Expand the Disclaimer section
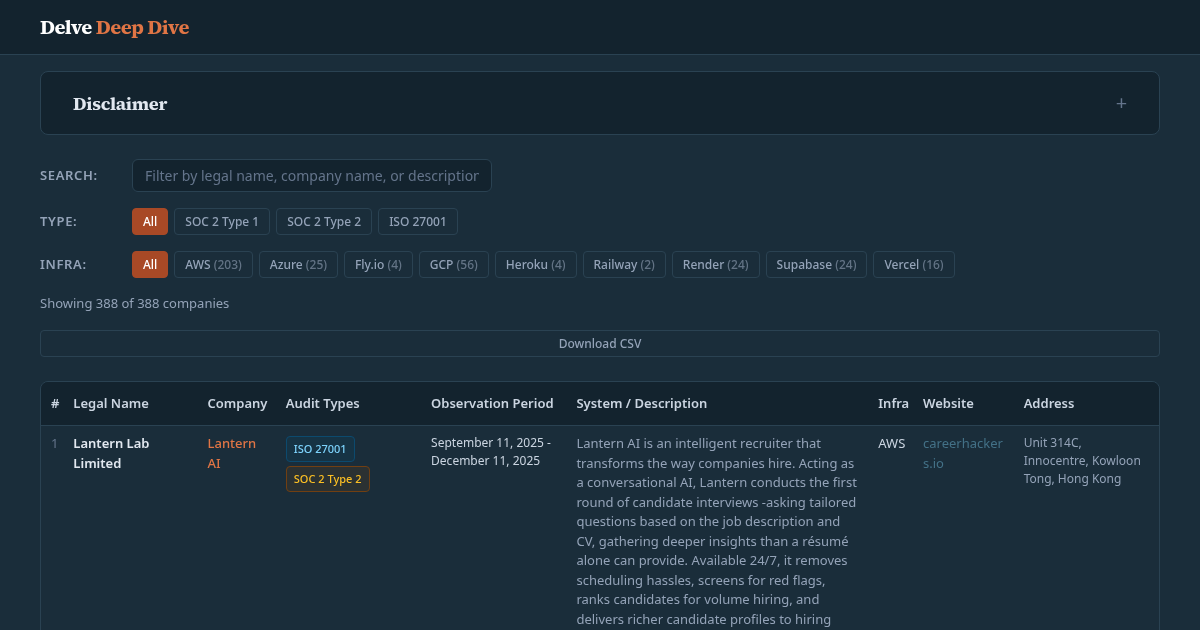This screenshot has width=1200, height=630. point(600,103)
